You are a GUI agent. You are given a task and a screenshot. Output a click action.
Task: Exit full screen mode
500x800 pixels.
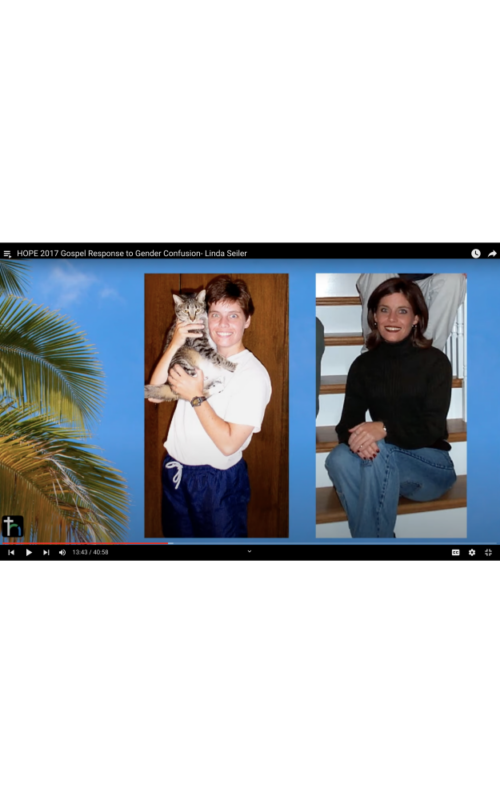(x=488, y=552)
